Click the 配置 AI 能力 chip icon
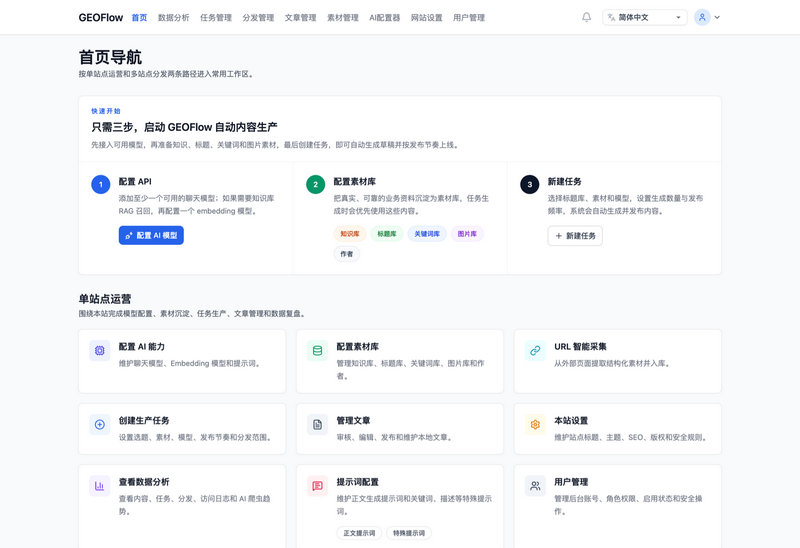Viewport: 800px width, 548px height. click(99, 351)
